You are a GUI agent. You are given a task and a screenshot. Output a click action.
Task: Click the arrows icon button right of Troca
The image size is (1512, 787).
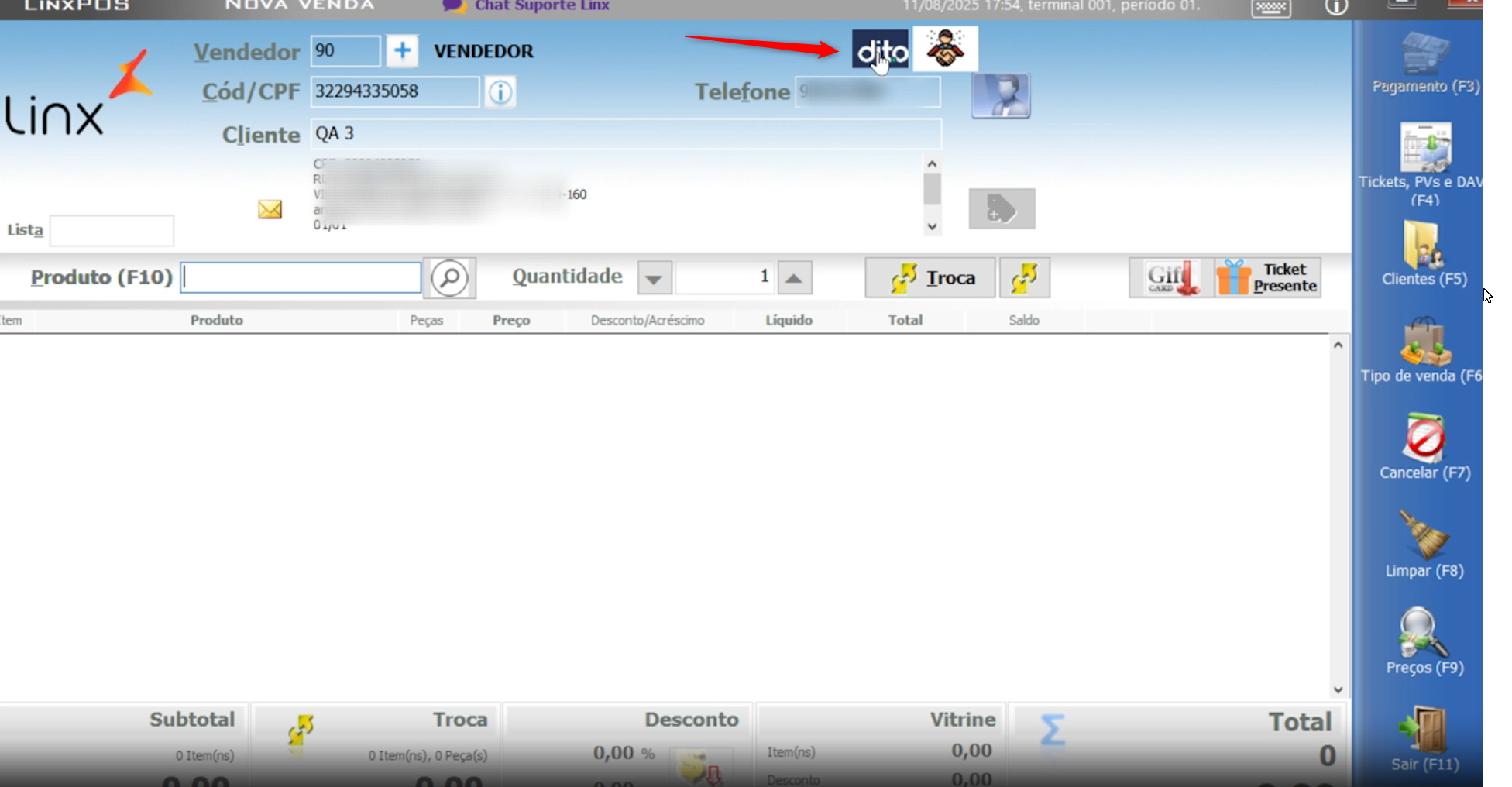tap(1025, 278)
